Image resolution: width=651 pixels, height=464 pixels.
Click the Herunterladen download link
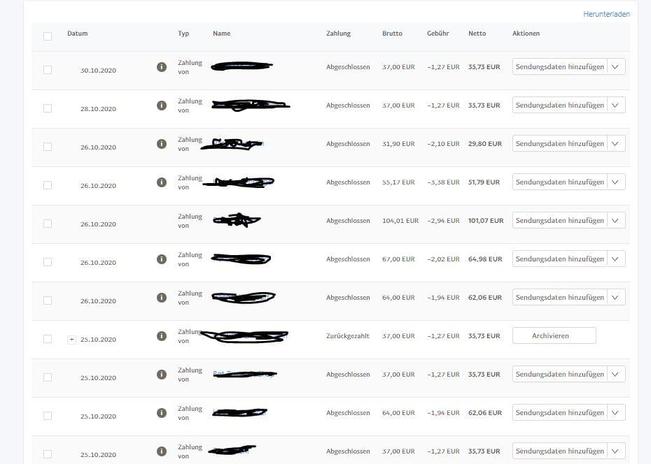607,14
